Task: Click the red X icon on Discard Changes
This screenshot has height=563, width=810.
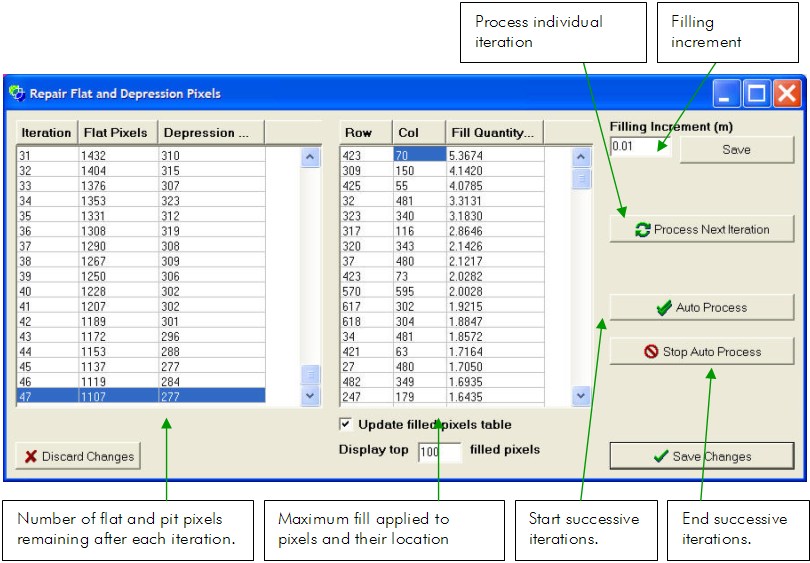Action: tap(29, 457)
